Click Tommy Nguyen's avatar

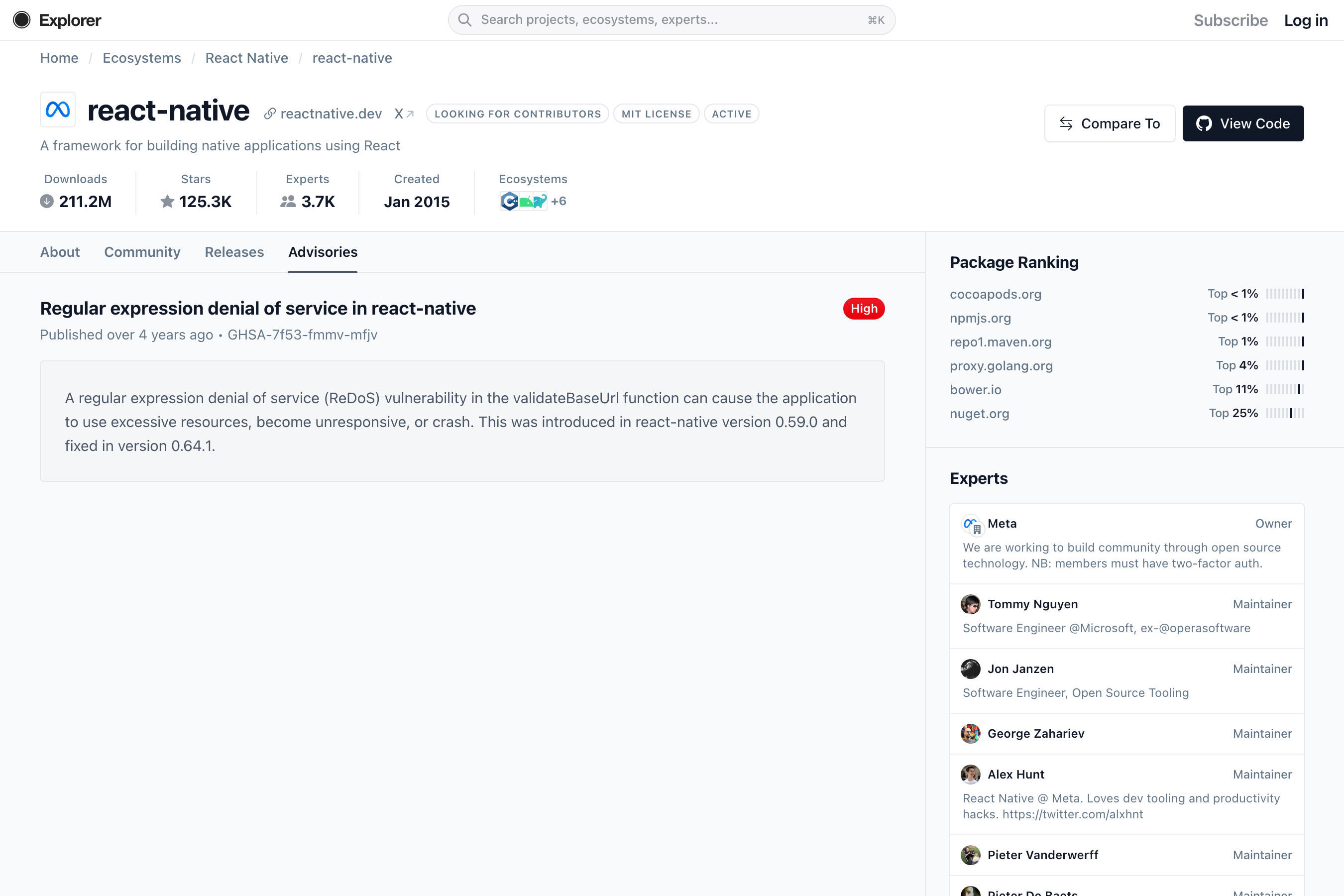970,604
